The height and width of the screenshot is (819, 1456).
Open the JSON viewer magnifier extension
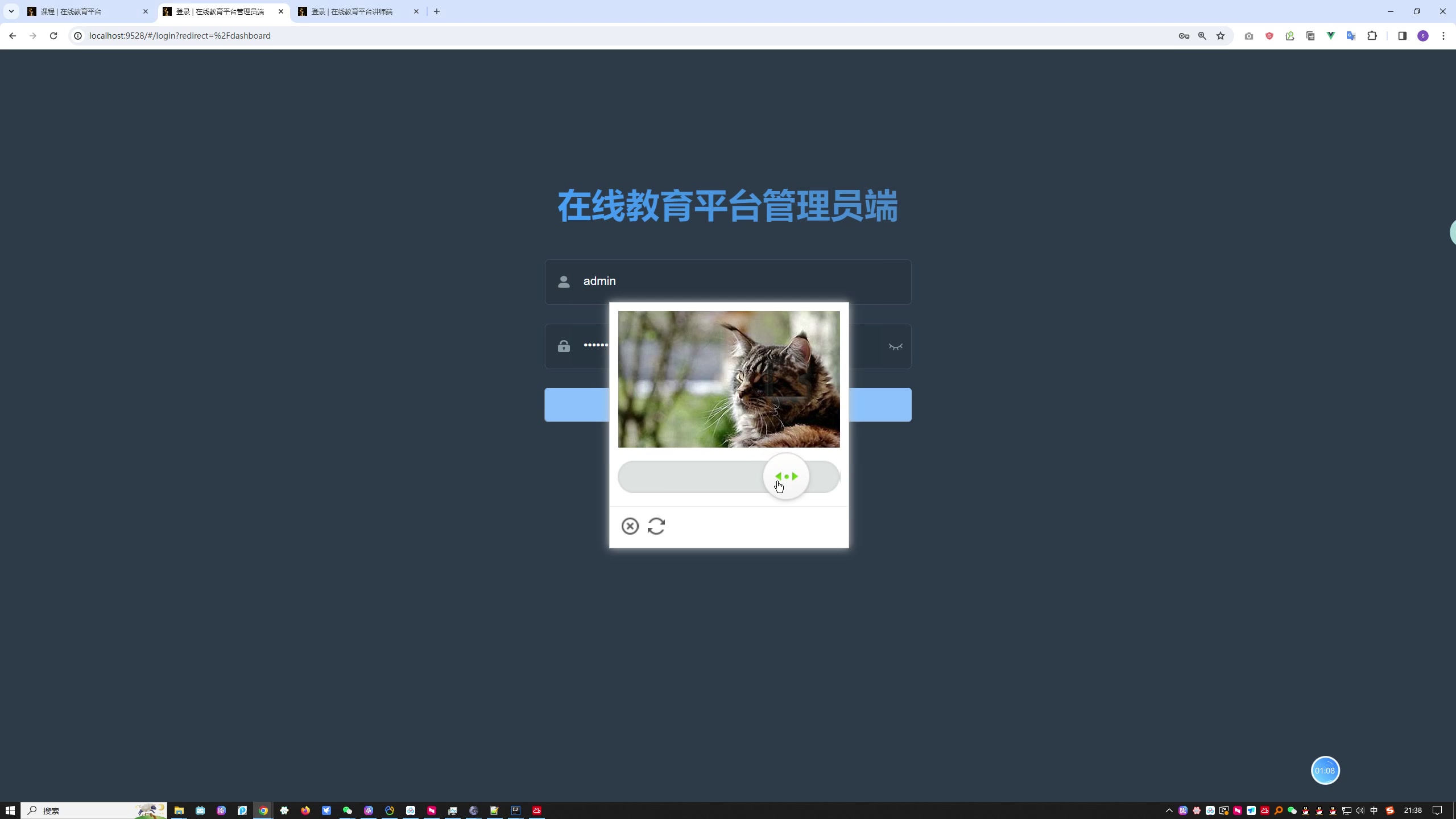click(x=1290, y=36)
